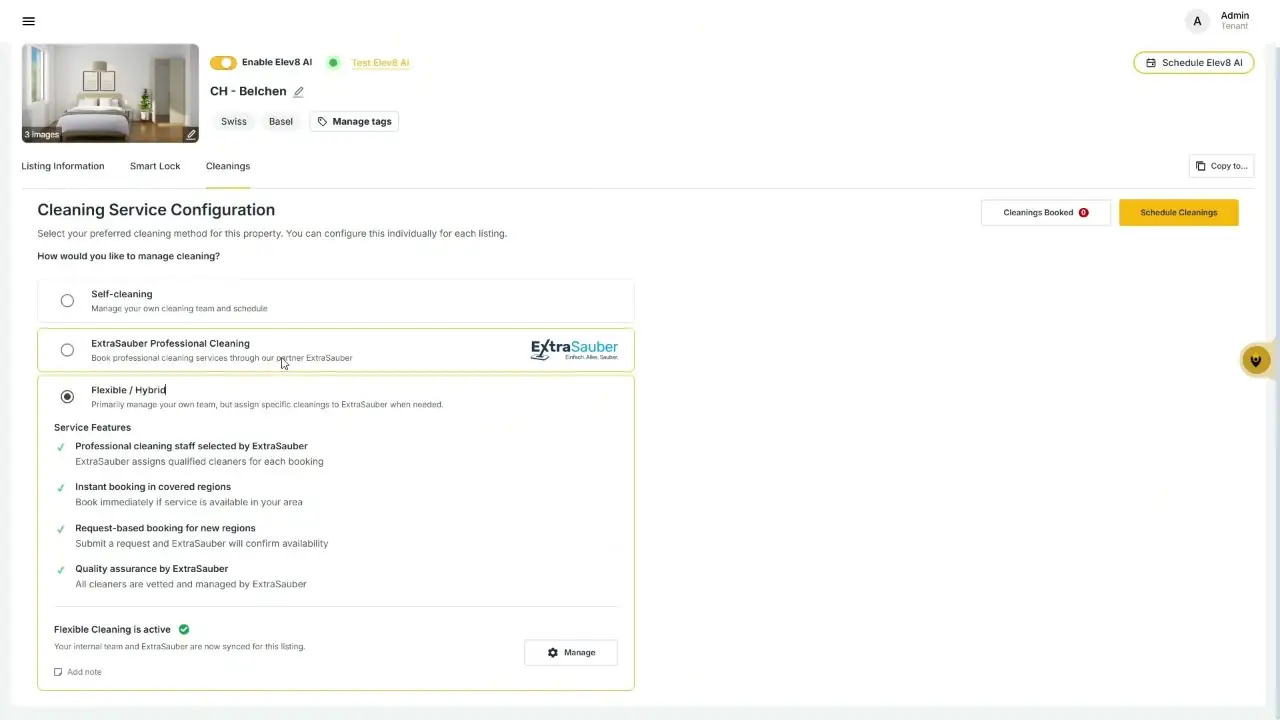Click the Service Features heading text
1280x720 pixels.
click(92, 428)
